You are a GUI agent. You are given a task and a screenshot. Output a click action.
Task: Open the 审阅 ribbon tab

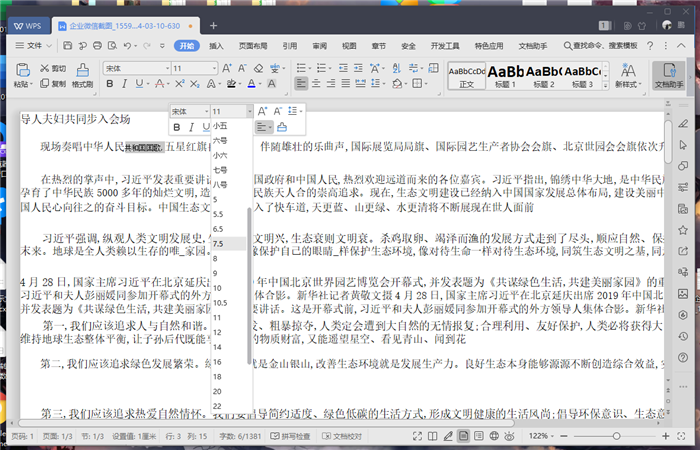pyautogui.click(x=319, y=46)
